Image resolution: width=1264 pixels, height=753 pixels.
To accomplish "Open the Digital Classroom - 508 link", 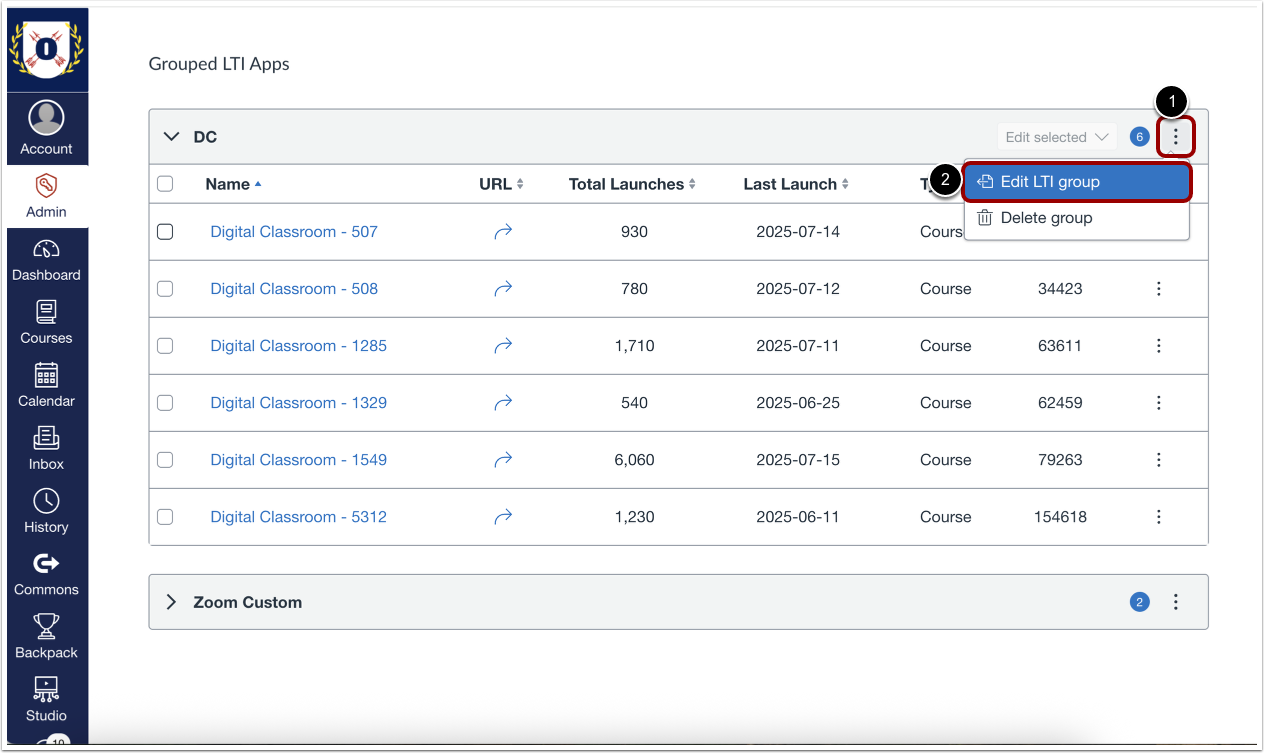I will [294, 289].
